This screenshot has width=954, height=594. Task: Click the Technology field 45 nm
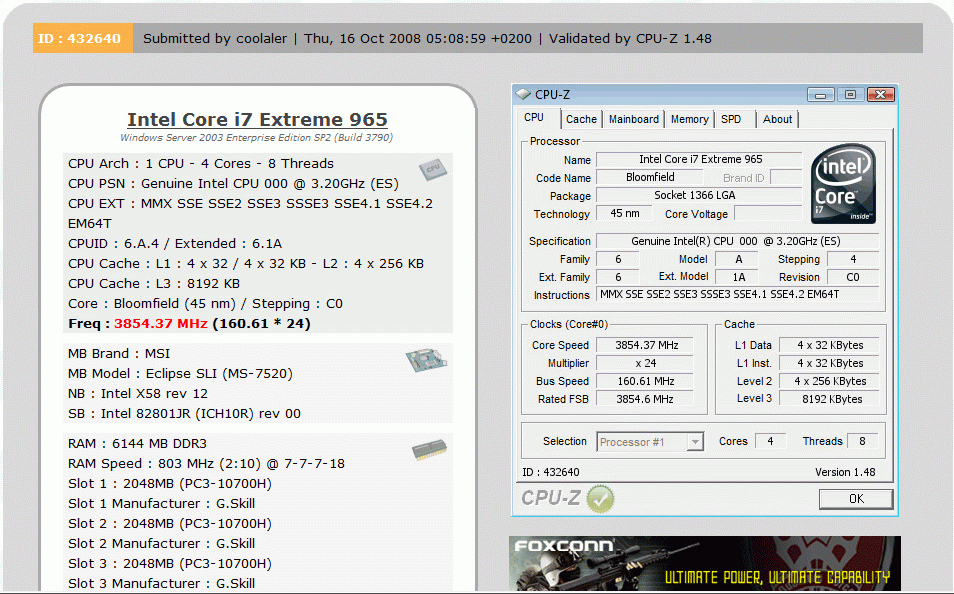(624, 214)
